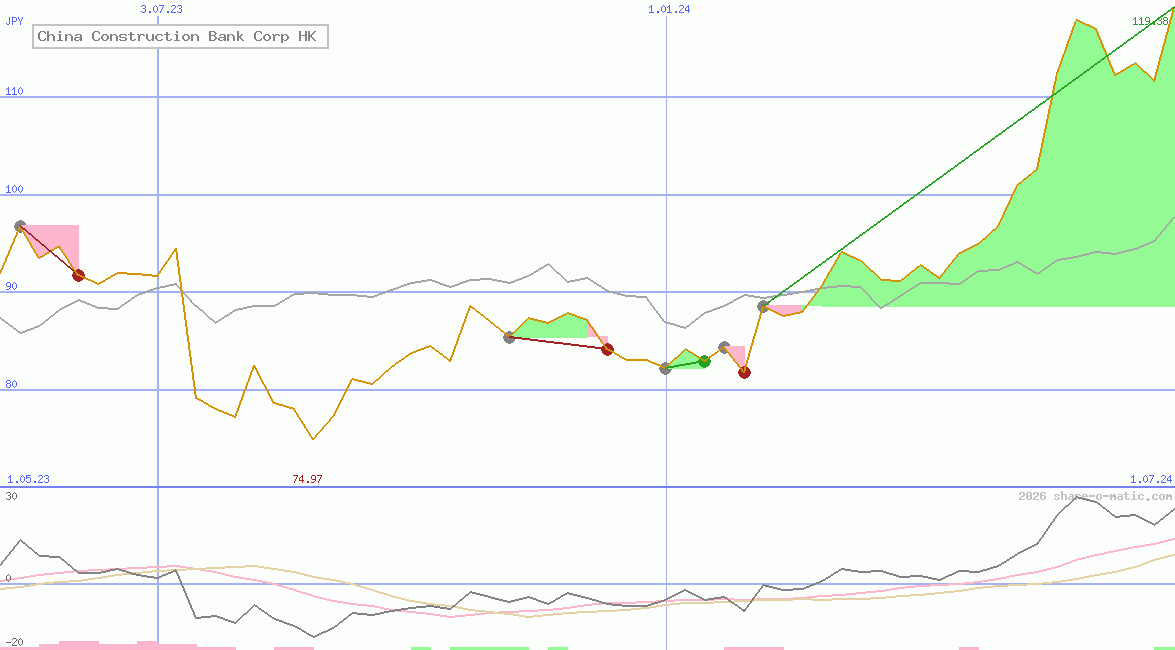Select the red marker before the long green rally
Image resolution: width=1175 pixels, height=650 pixels.
point(744,372)
